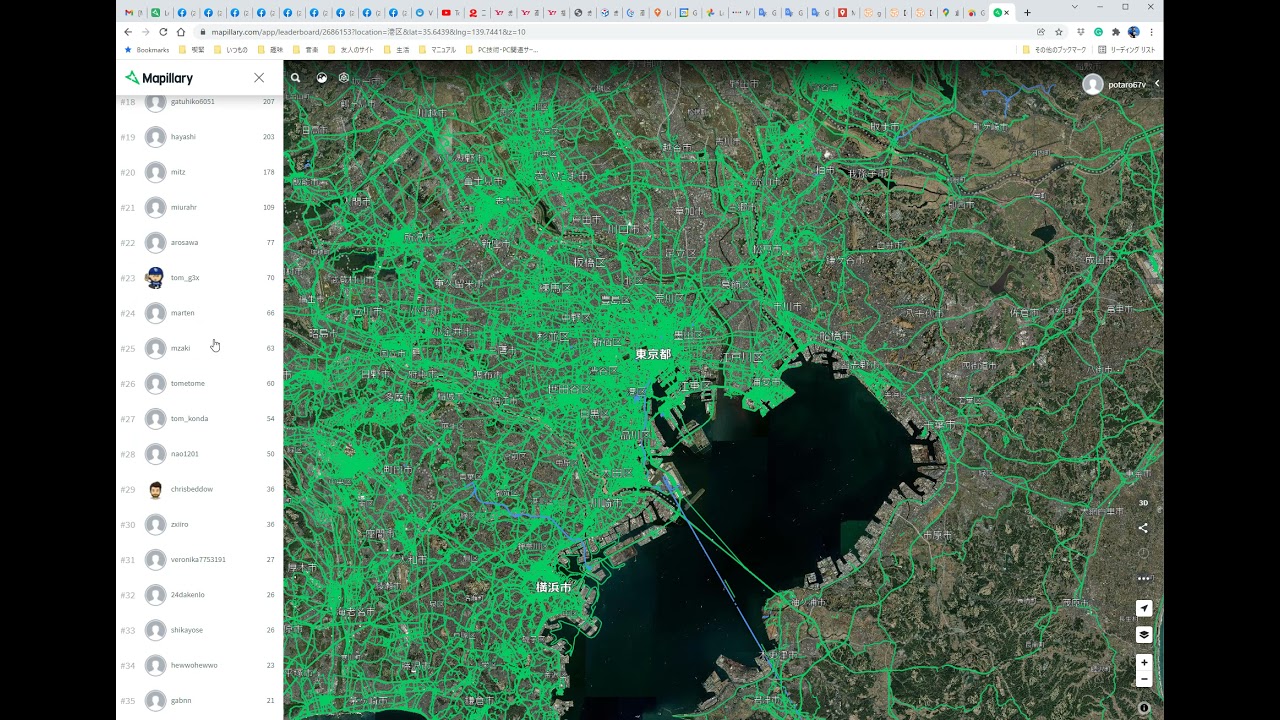
Task: Open miurahr leaderboard entry
Action: pos(199,207)
